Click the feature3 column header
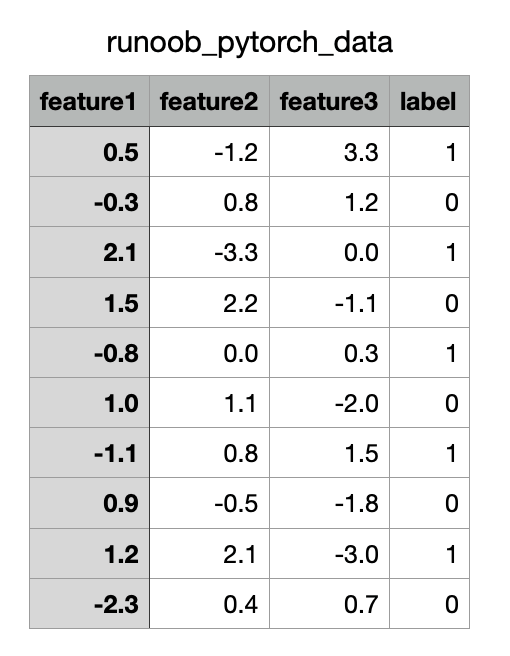510x656 pixels. (330, 101)
